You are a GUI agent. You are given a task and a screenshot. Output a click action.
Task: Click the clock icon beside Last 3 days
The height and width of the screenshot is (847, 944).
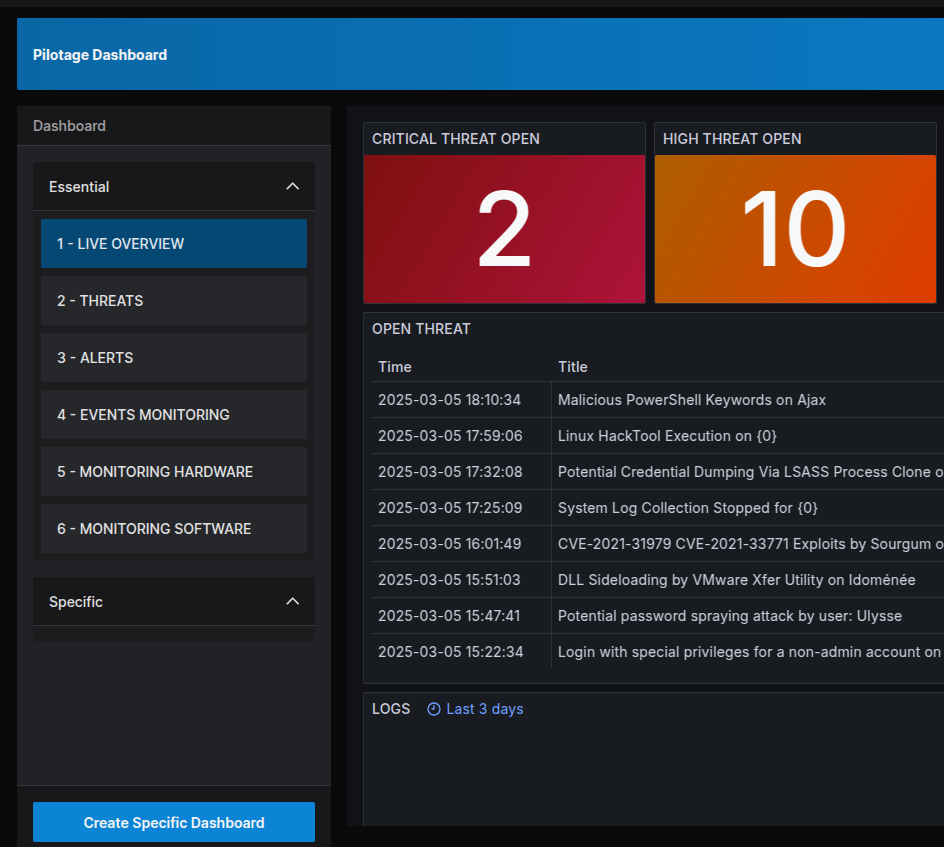click(434, 709)
